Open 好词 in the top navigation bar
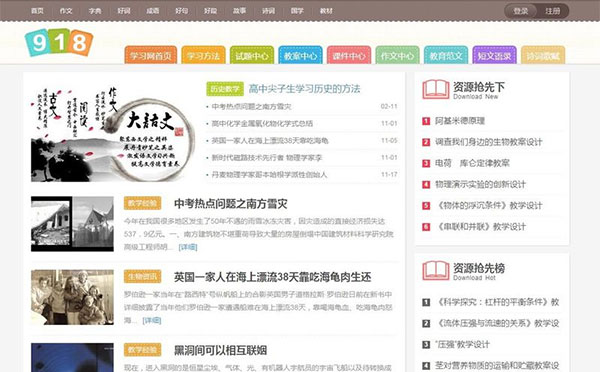Viewport: 600px width, 372px height. click(x=124, y=11)
